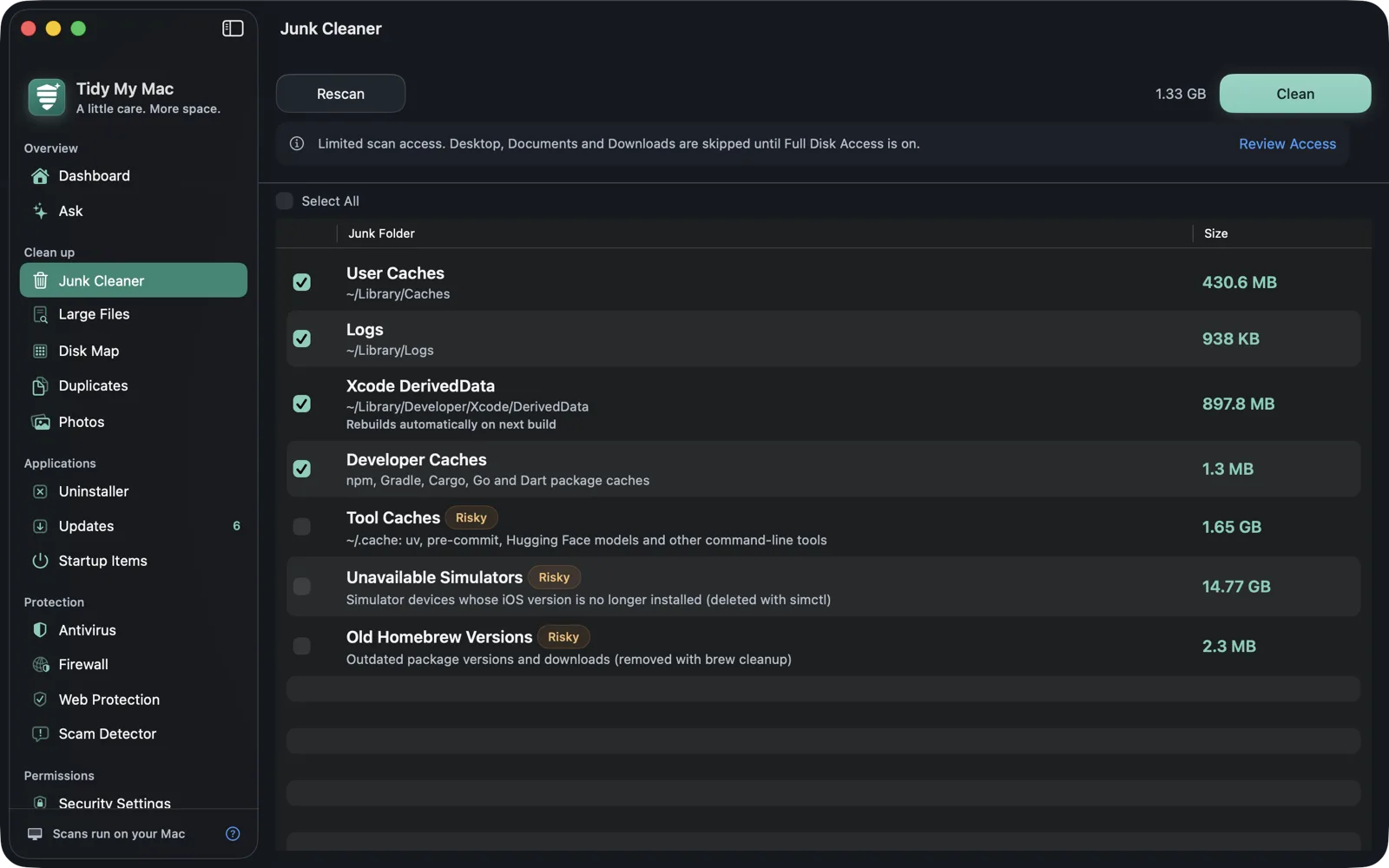Image resolution: width=1389 pixels, height=868 pixels.
Task: Open the Firewall globe icon
Action: pos(40,665)
